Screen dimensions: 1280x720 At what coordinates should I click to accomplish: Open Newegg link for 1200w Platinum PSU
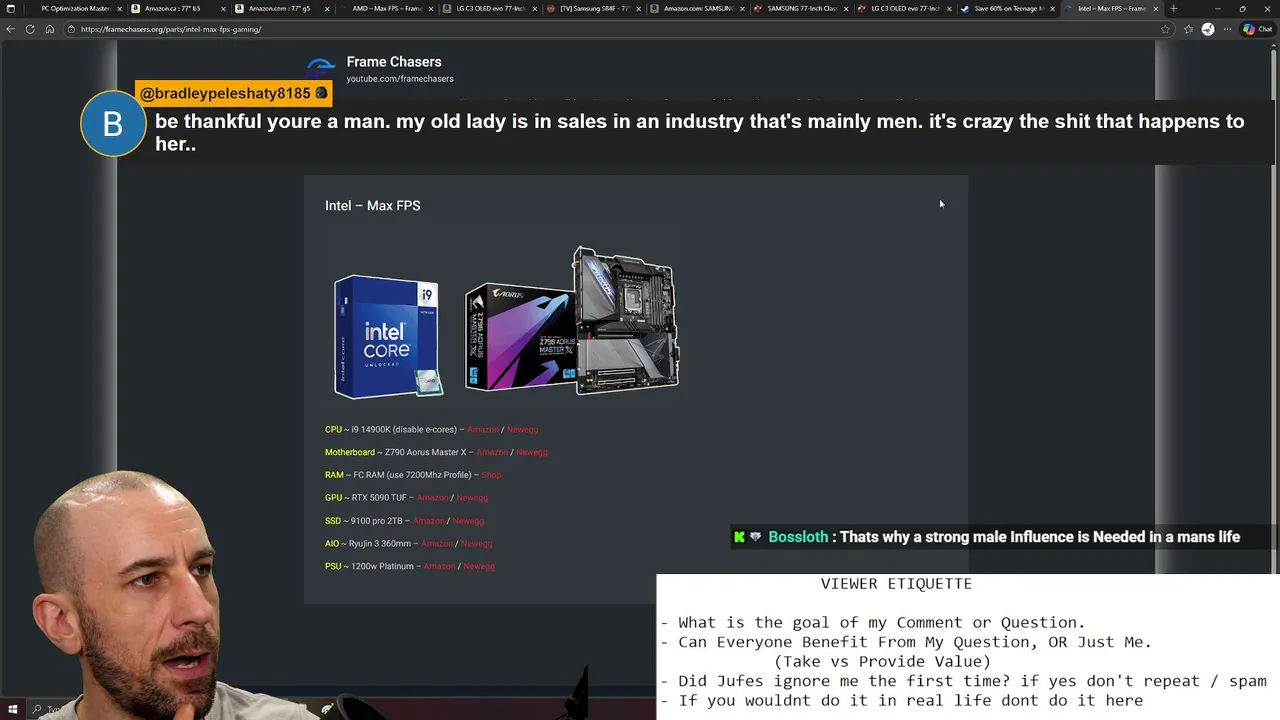click(479, 567)
